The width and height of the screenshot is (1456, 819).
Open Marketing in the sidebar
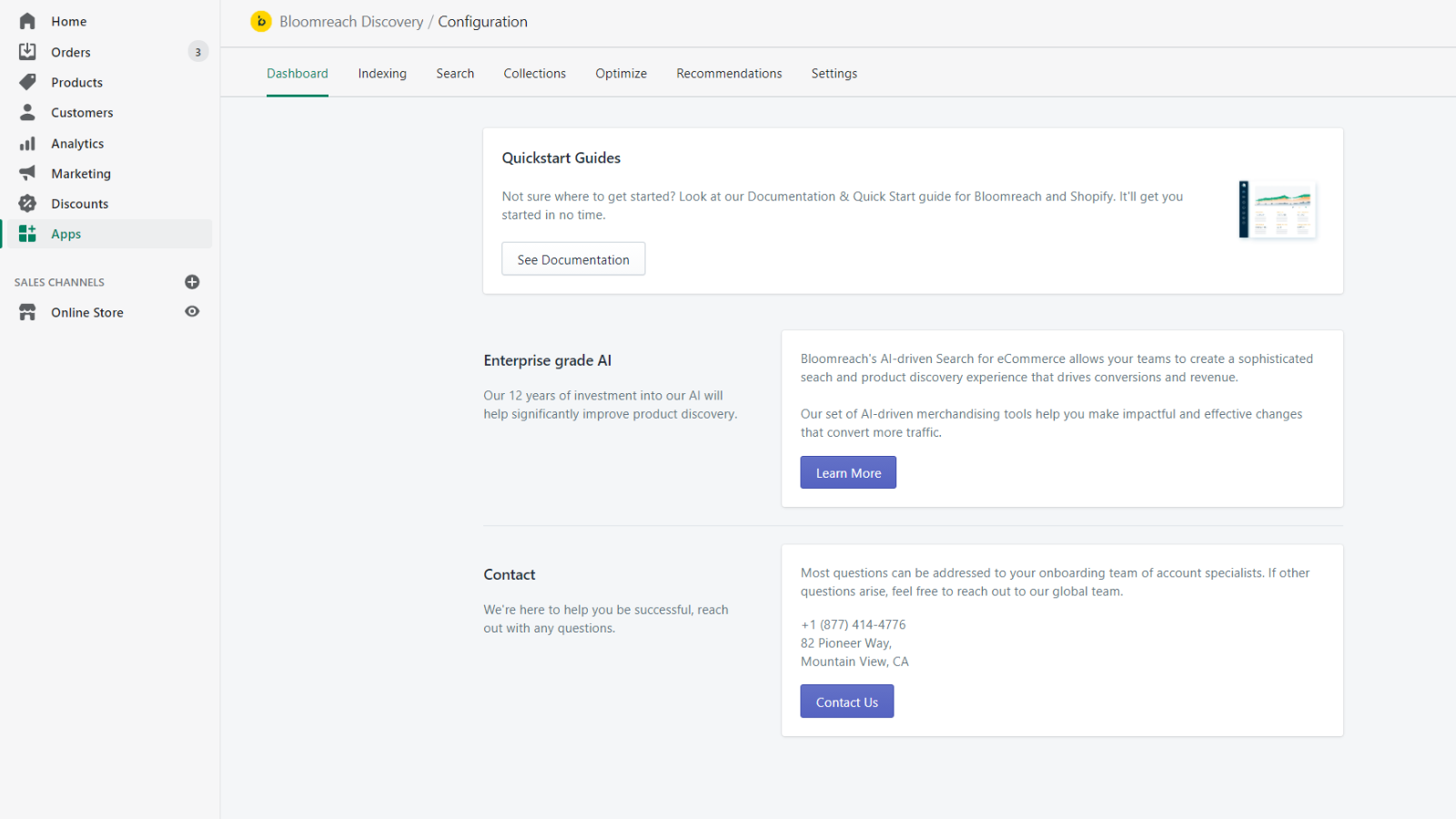coord(81,173)
